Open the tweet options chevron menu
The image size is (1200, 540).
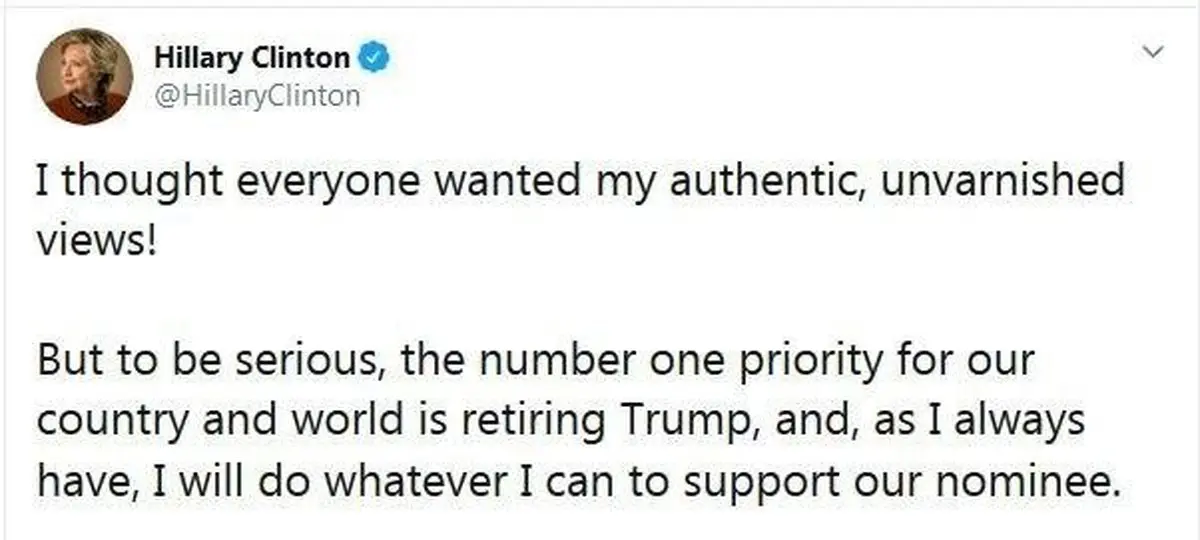[1156, 52]
